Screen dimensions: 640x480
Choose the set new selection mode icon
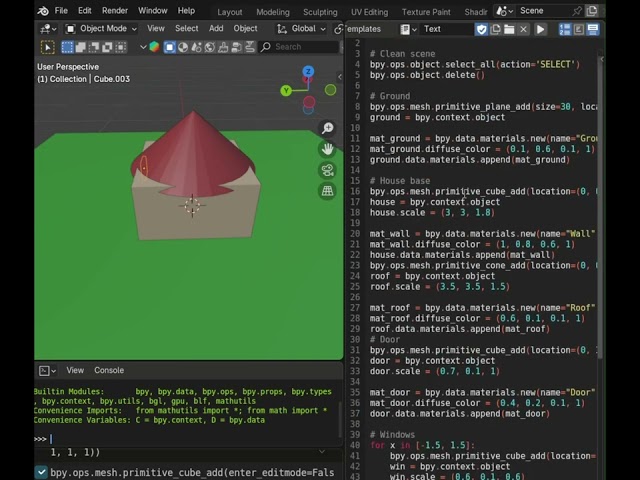pyautogui.click(x=67, y=47)
